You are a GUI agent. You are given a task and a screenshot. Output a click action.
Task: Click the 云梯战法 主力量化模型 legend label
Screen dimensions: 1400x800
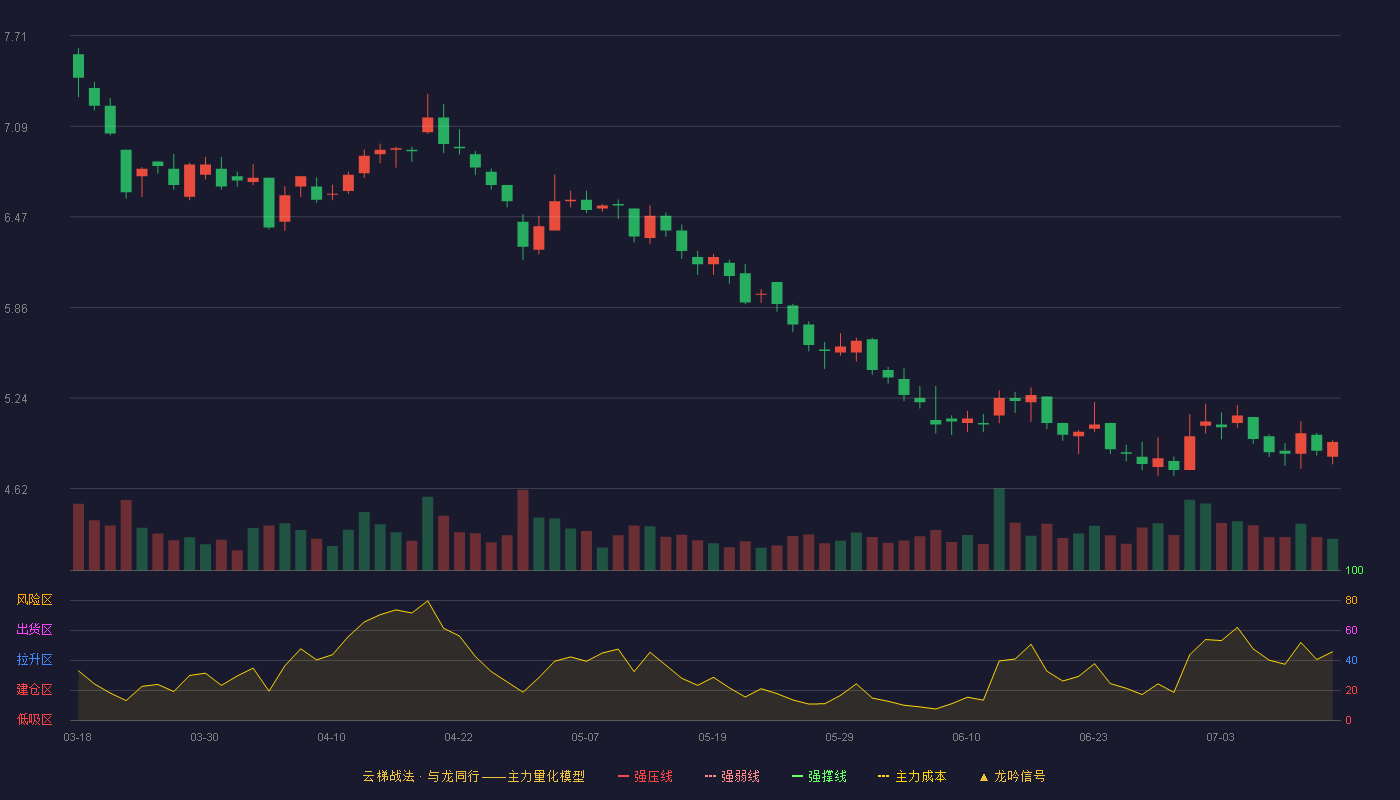pos(473,776)
